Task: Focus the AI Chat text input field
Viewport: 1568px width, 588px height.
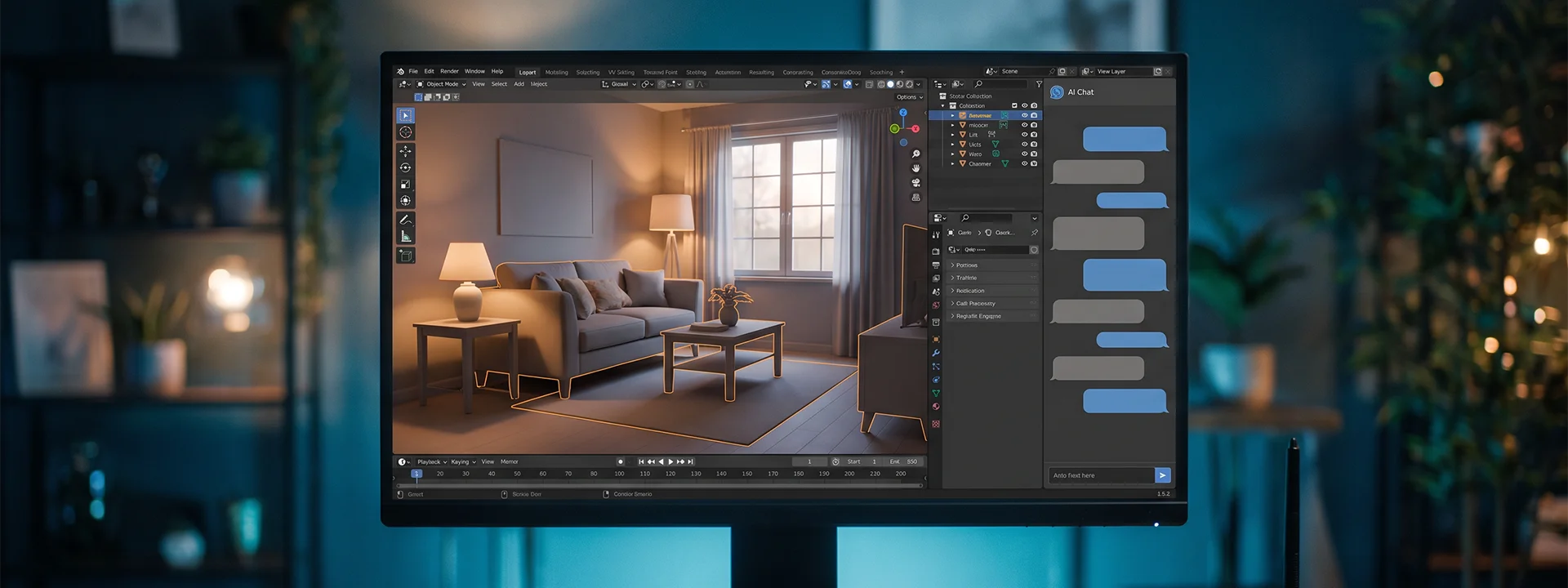Action: pos(1102,475)
